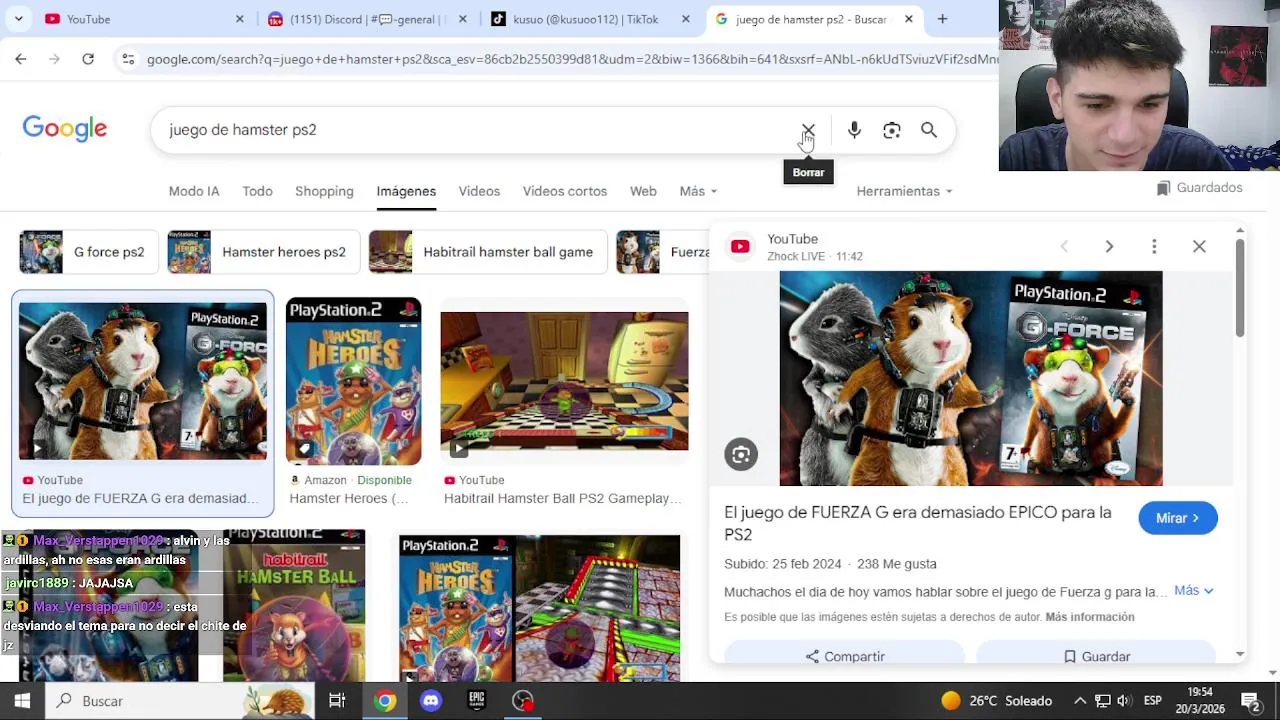Screen dimensions: 1280x720
Task: Save the image with Guardar button
Action: [x=1096, y=656]
